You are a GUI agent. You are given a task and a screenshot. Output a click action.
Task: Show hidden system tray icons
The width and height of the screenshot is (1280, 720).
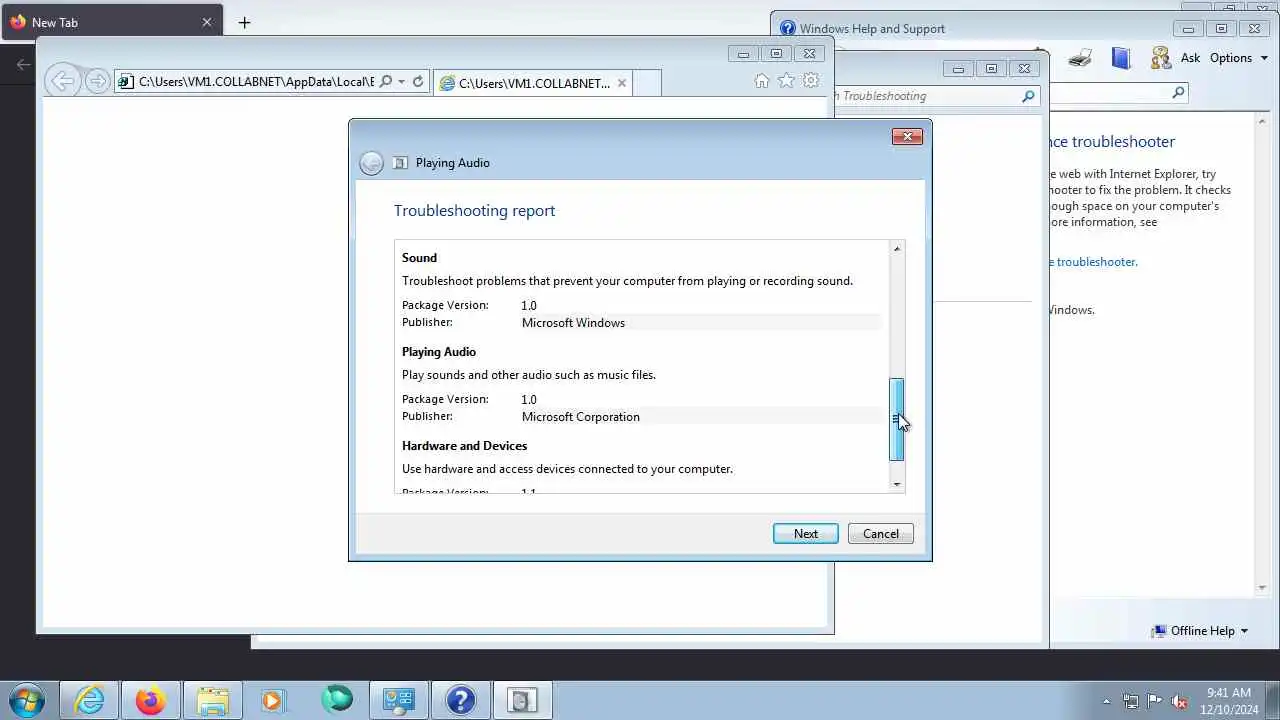(1106, 701)
